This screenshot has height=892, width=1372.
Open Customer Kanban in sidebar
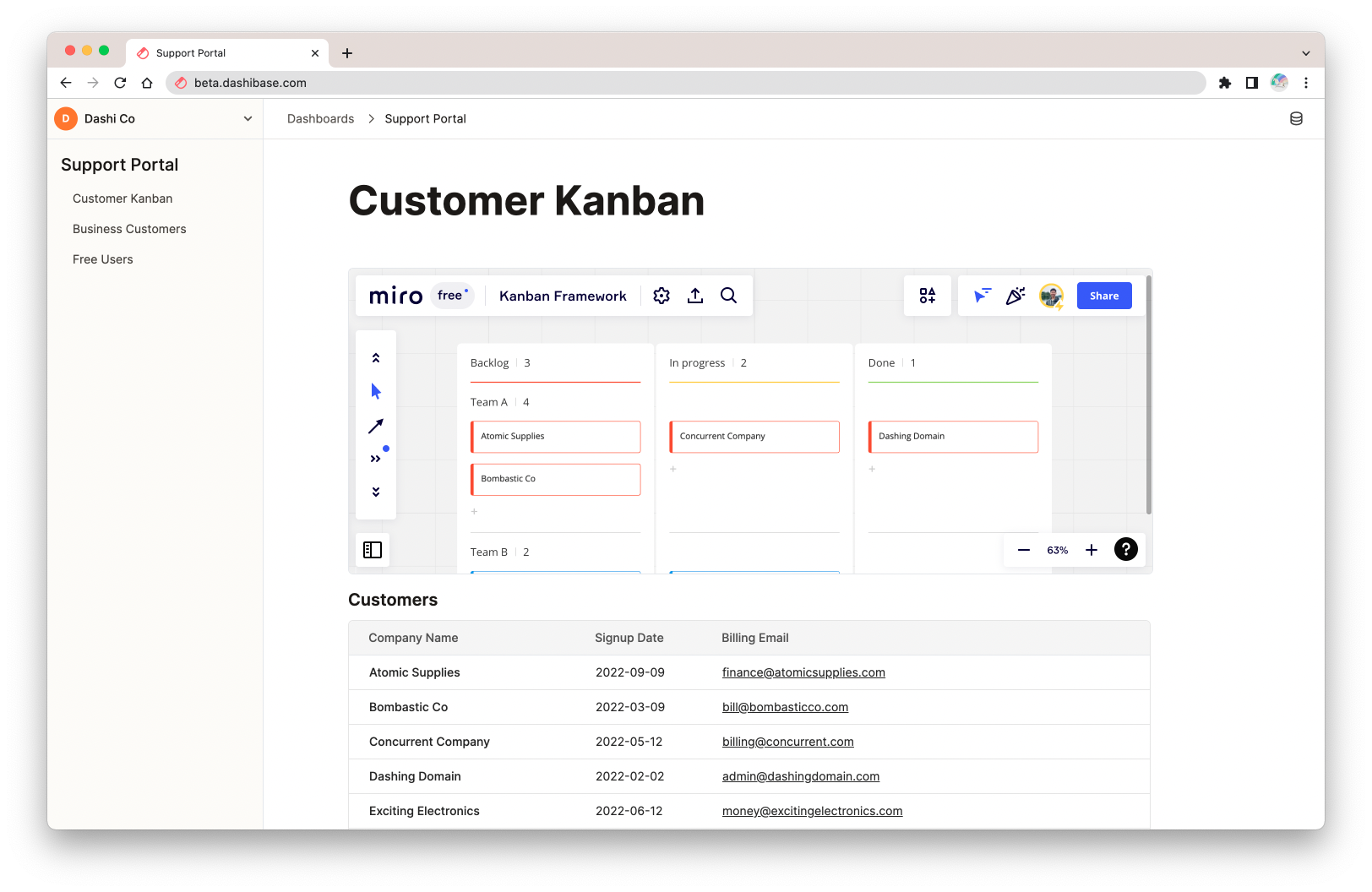(x=122, y=199)
